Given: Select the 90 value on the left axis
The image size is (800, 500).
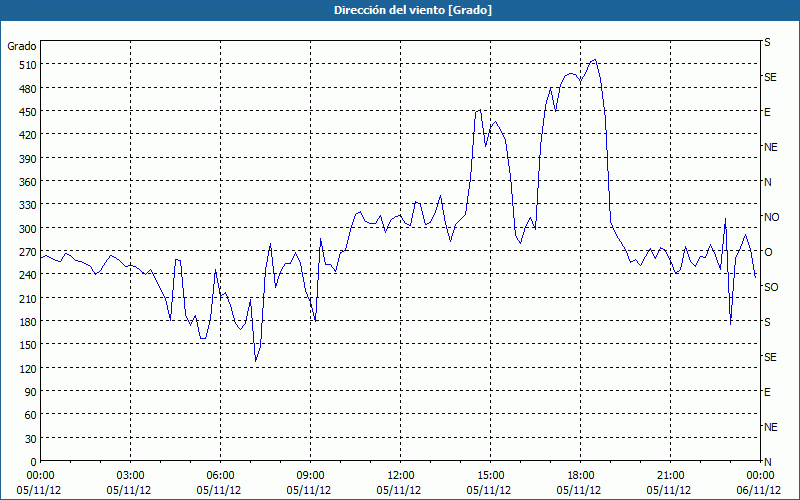Looking at the screenshot, I should [x=31, y=392].
